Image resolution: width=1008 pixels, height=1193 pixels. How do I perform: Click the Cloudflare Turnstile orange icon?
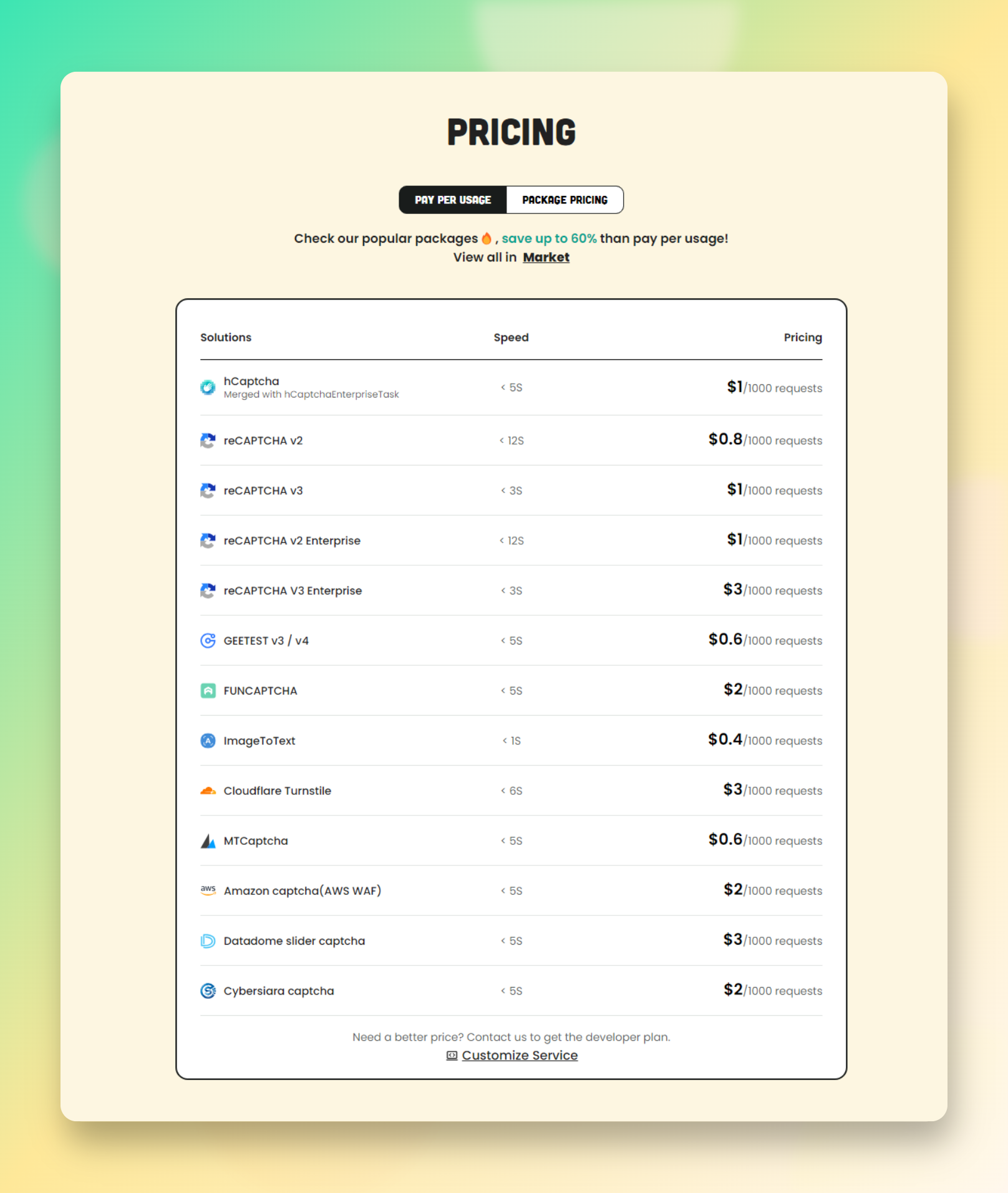pyautogui.click(x=208, y=791)
